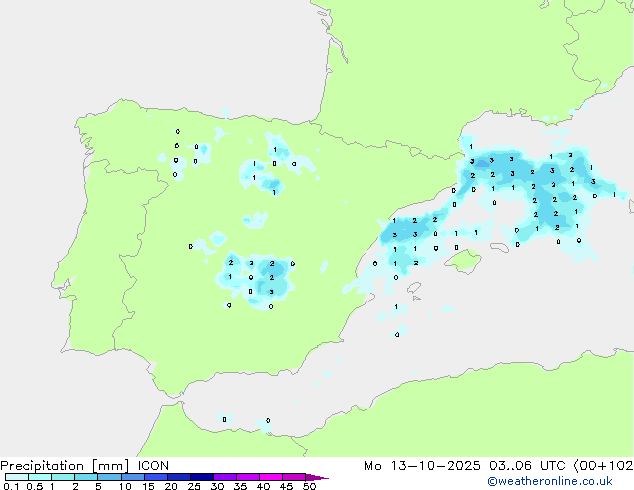This screenshot has width=634, height=490.
Task: Click the 25–30 mm dark blue swatch
Action: 202,477
